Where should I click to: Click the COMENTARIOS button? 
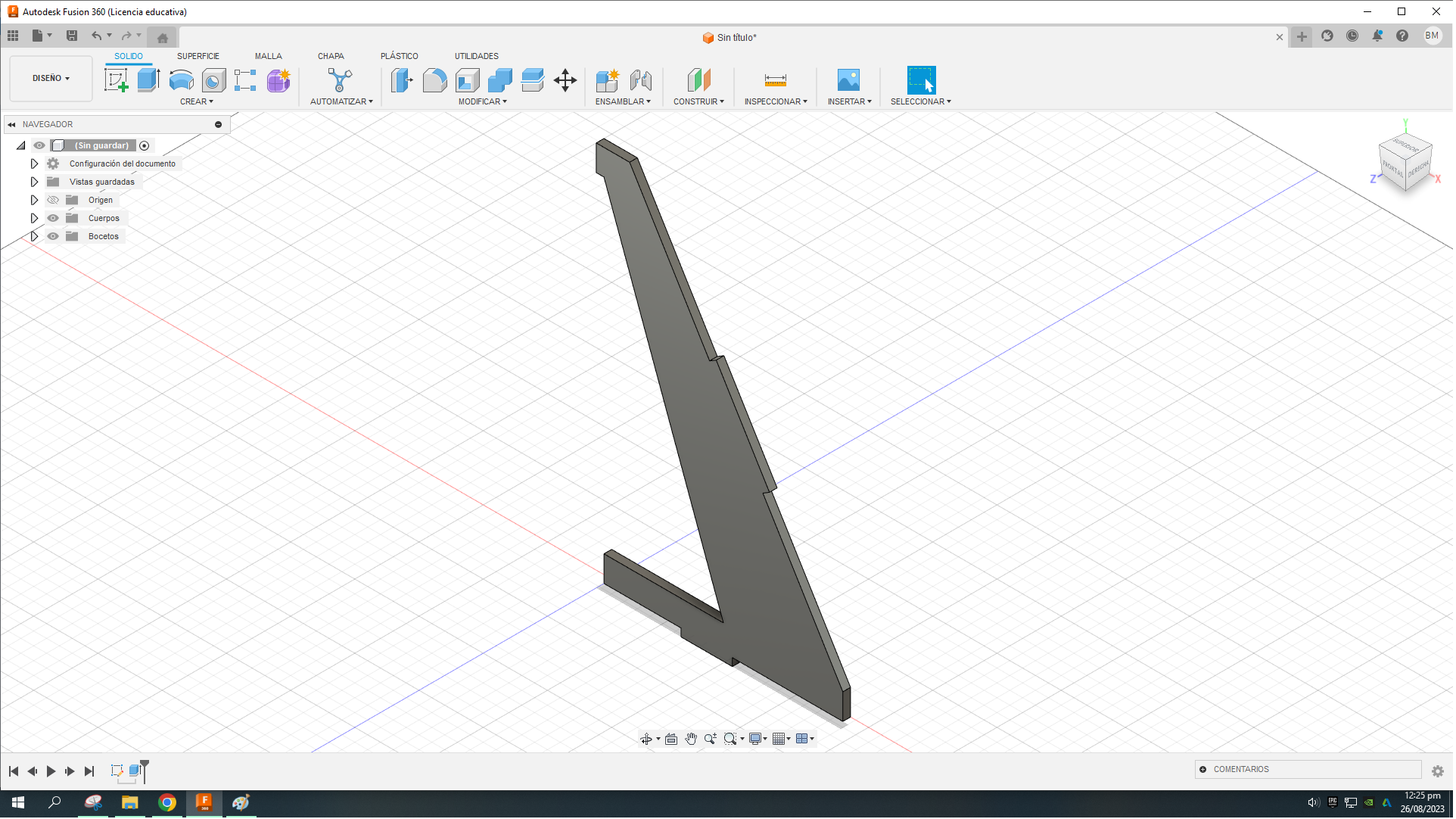tap(1308, 769)
